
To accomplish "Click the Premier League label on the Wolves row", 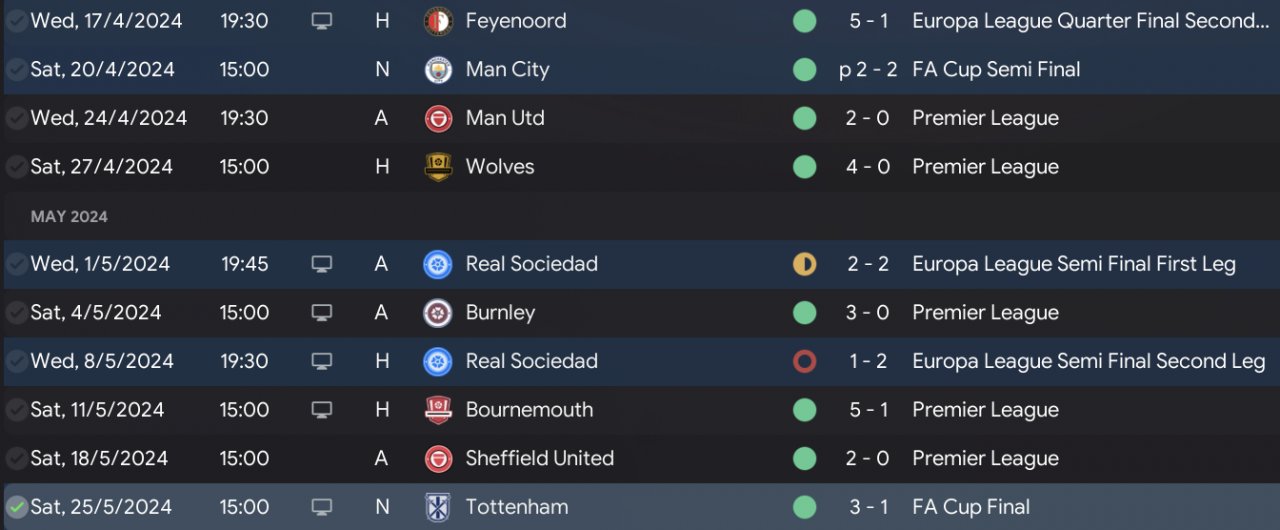I will 985,167.
